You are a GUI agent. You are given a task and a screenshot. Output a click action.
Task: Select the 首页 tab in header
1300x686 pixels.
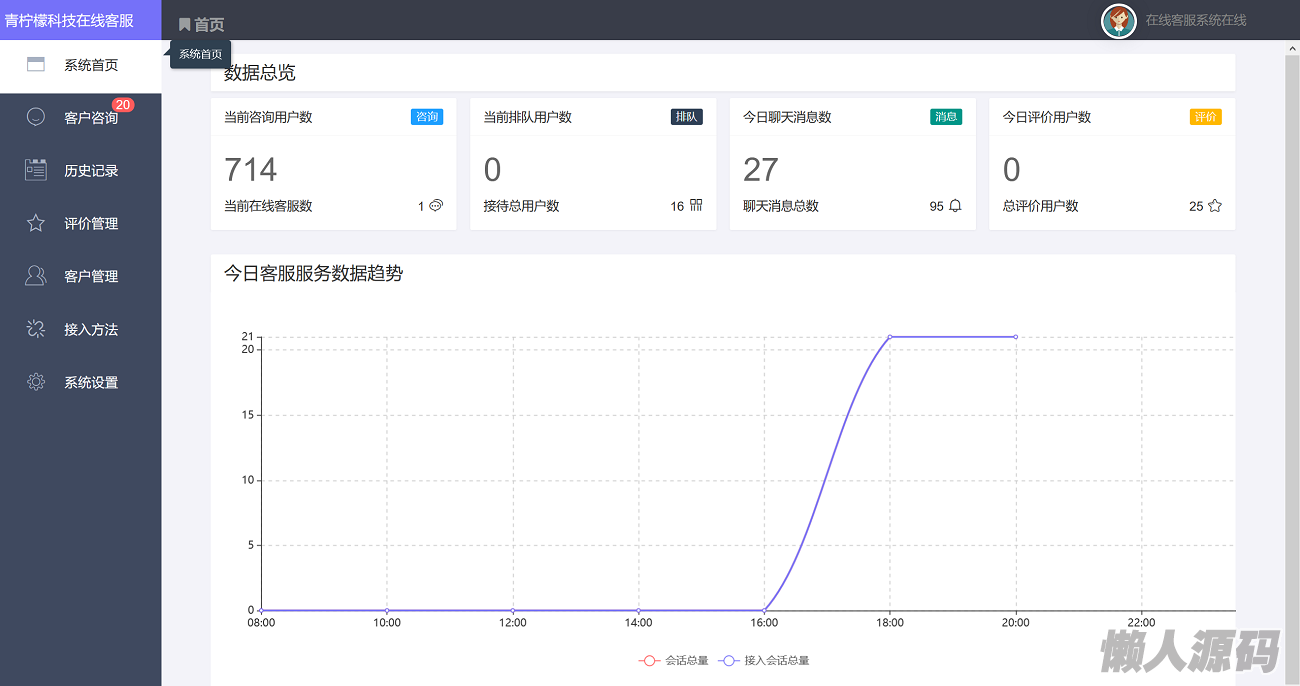pos(202,25)
